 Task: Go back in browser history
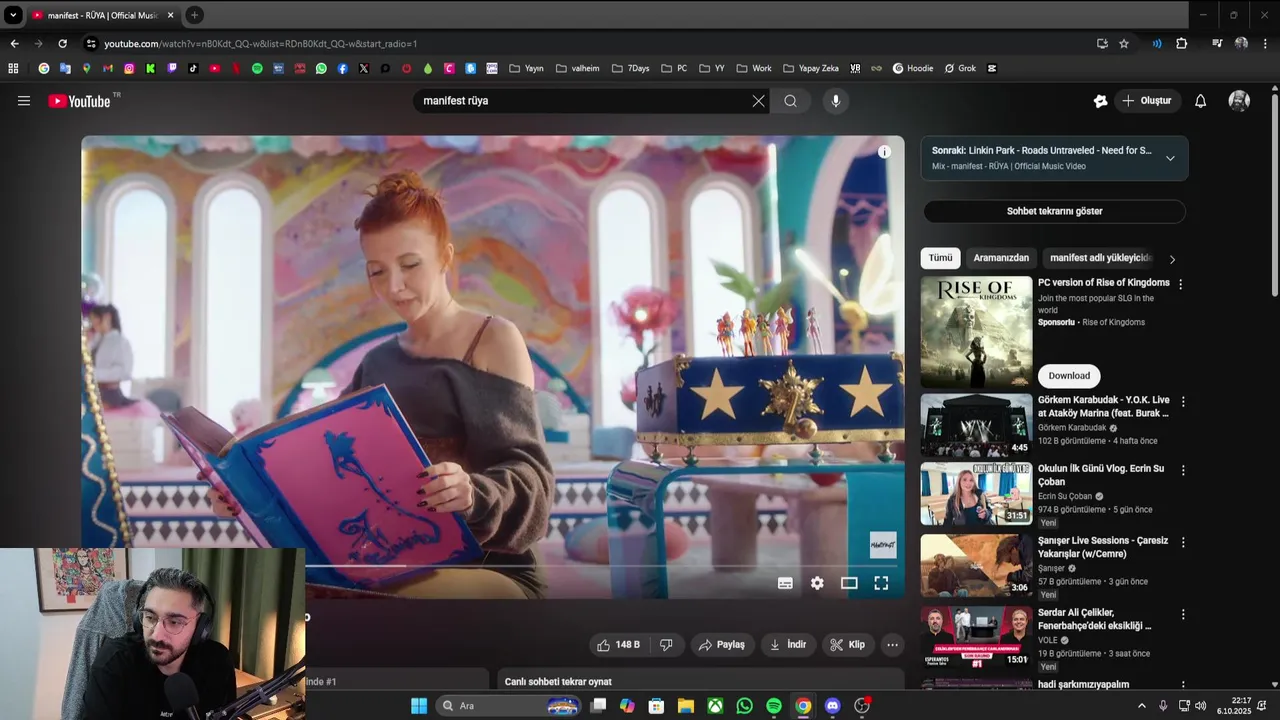click(14, 44)
